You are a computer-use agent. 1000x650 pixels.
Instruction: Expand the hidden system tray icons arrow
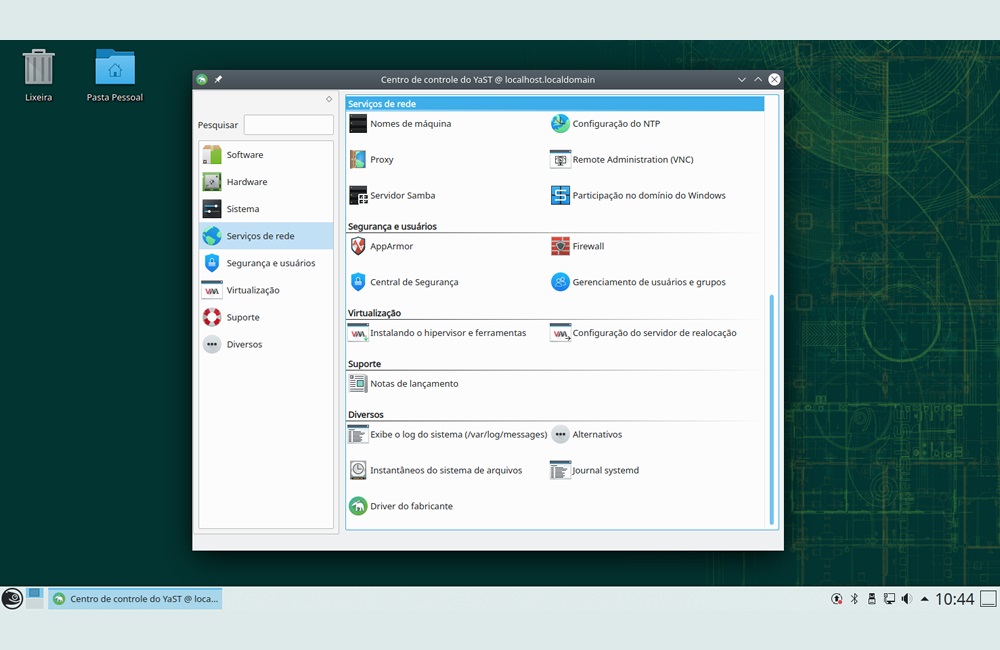(923, 599)
